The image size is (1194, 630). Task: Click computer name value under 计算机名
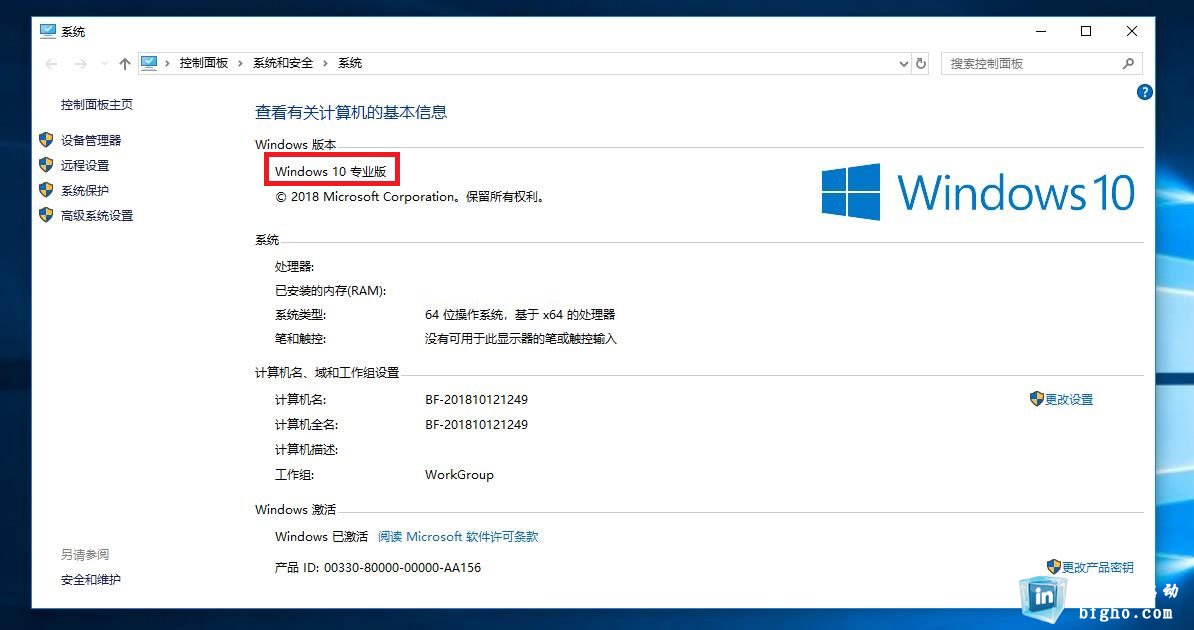coord(477,399)
